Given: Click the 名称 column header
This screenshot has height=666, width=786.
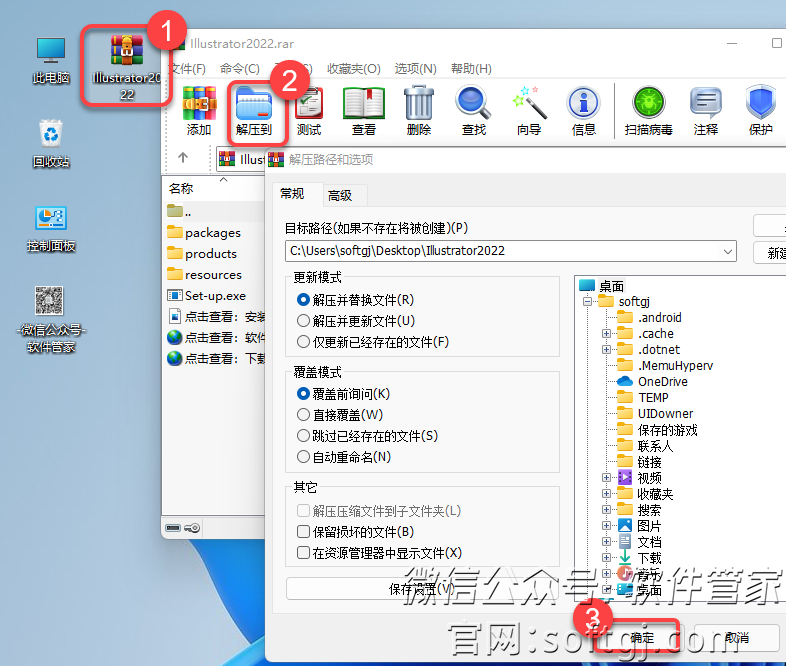Looking at the screenshot, I should 181,189.
